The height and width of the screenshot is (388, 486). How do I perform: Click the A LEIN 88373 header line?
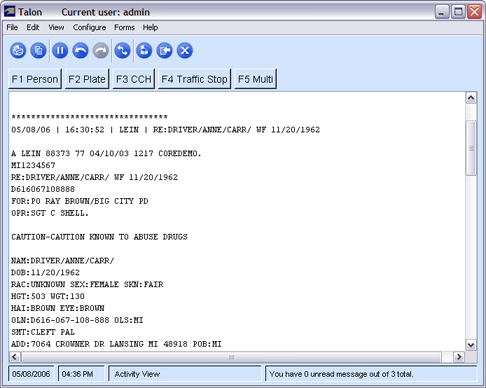click(106, 153)
